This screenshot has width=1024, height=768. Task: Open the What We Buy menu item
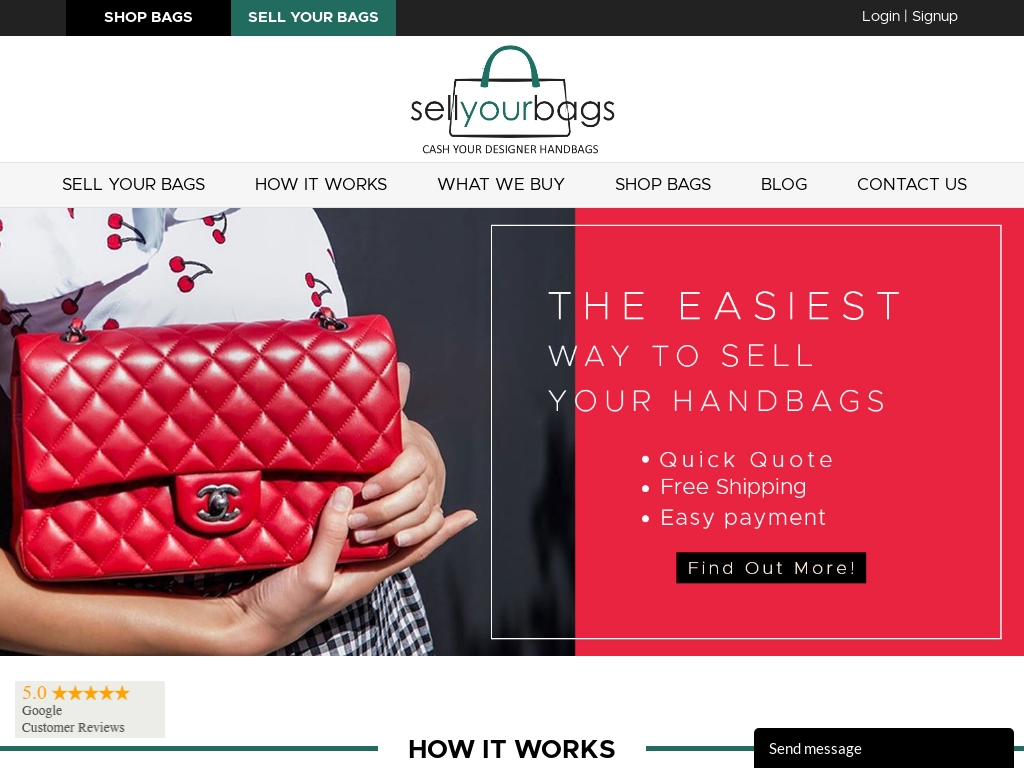501,184
